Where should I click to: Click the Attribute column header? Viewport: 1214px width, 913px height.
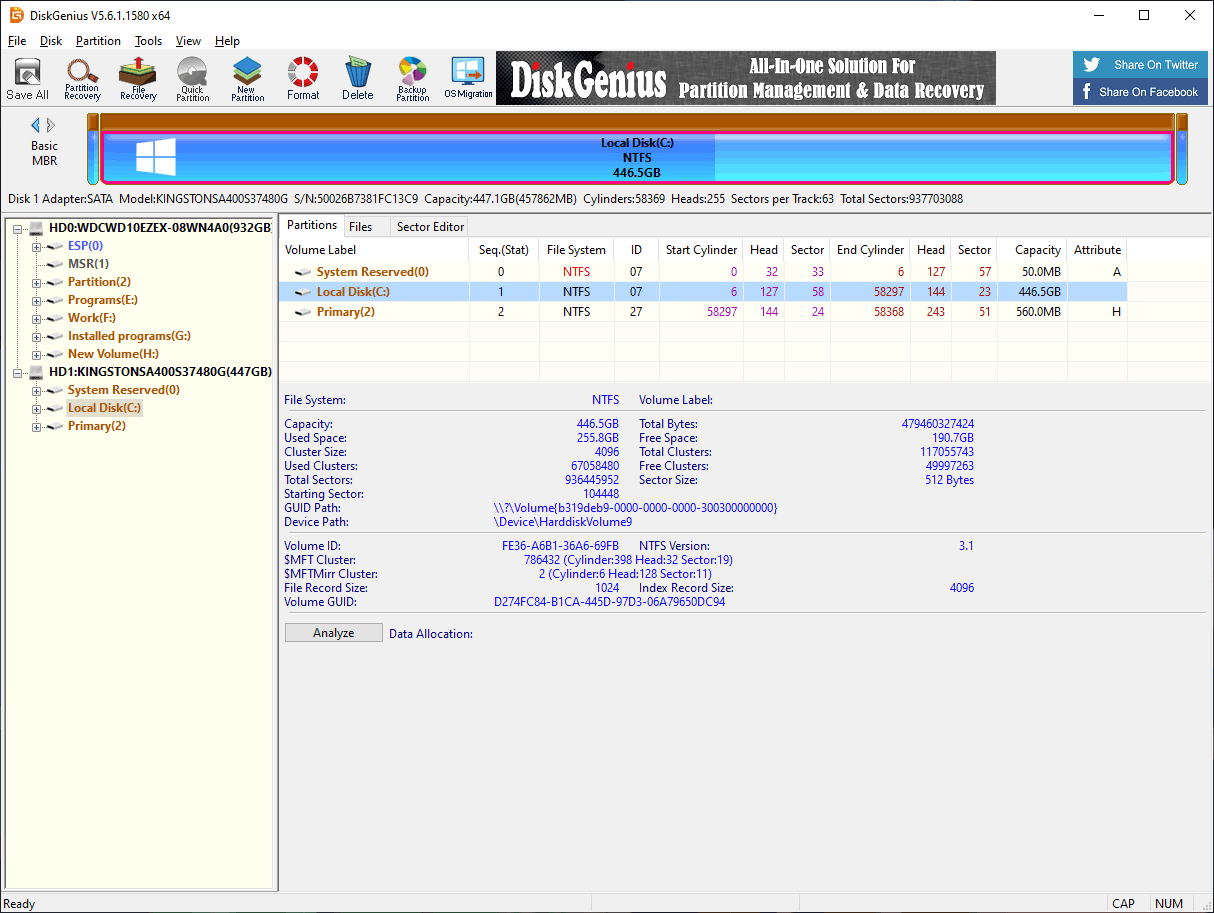pos(1097,250)
